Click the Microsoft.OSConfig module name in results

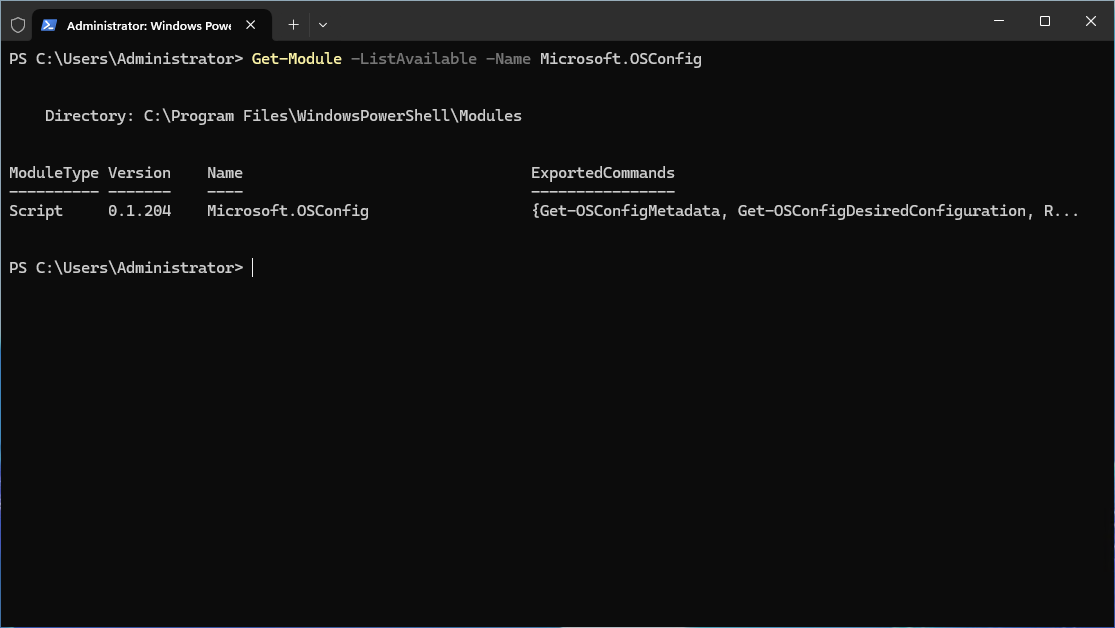[287, 211]
